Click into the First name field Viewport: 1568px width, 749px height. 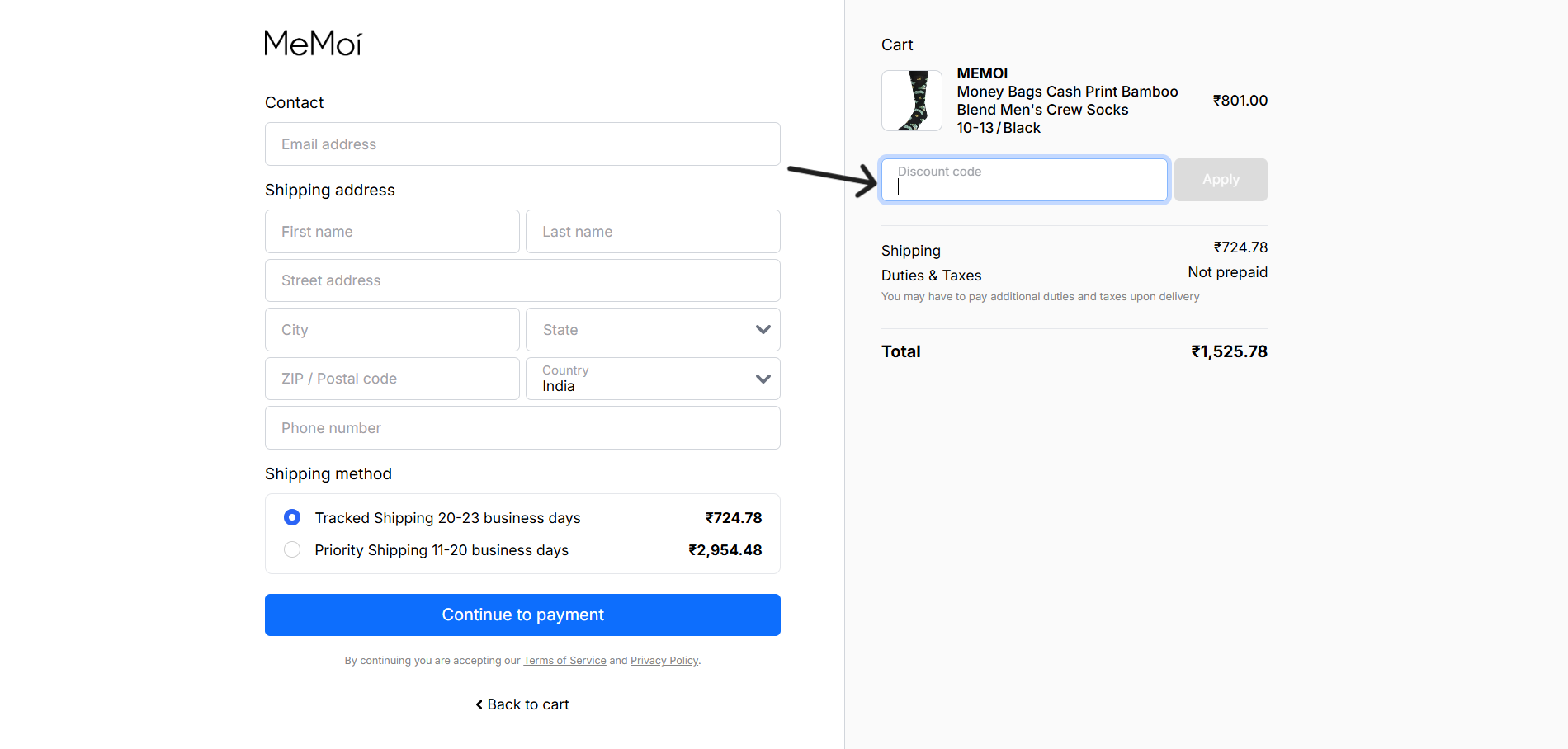tap(392, 232)
